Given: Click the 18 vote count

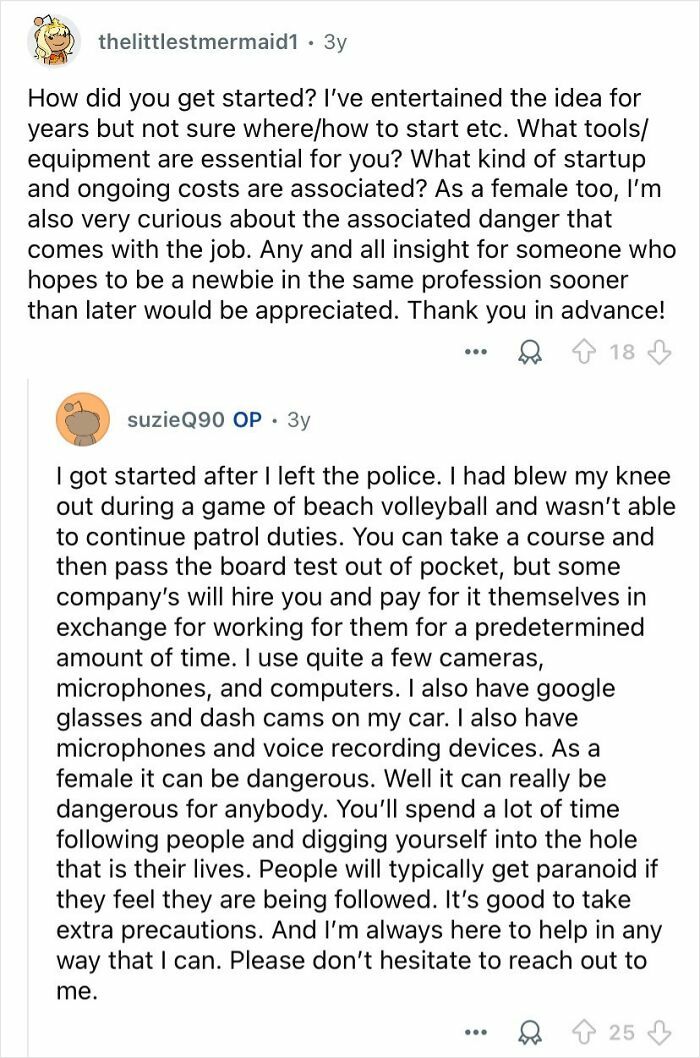Looking at the screenshot, I should [622, 352].
